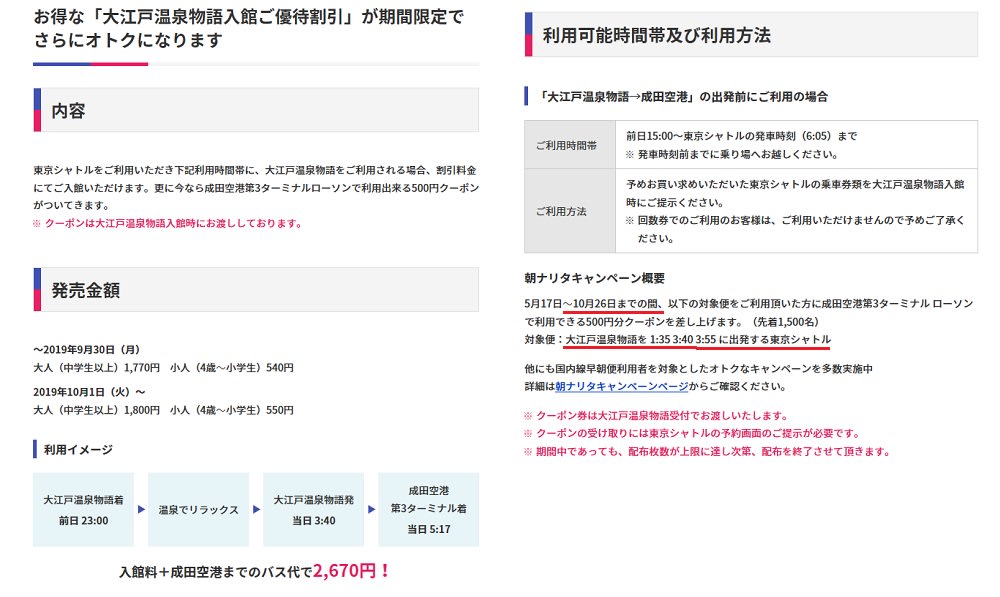Click the 前日15:00～東京シャトルの発車時刻 text
The image size is (1000, 597).
point(741,136)
